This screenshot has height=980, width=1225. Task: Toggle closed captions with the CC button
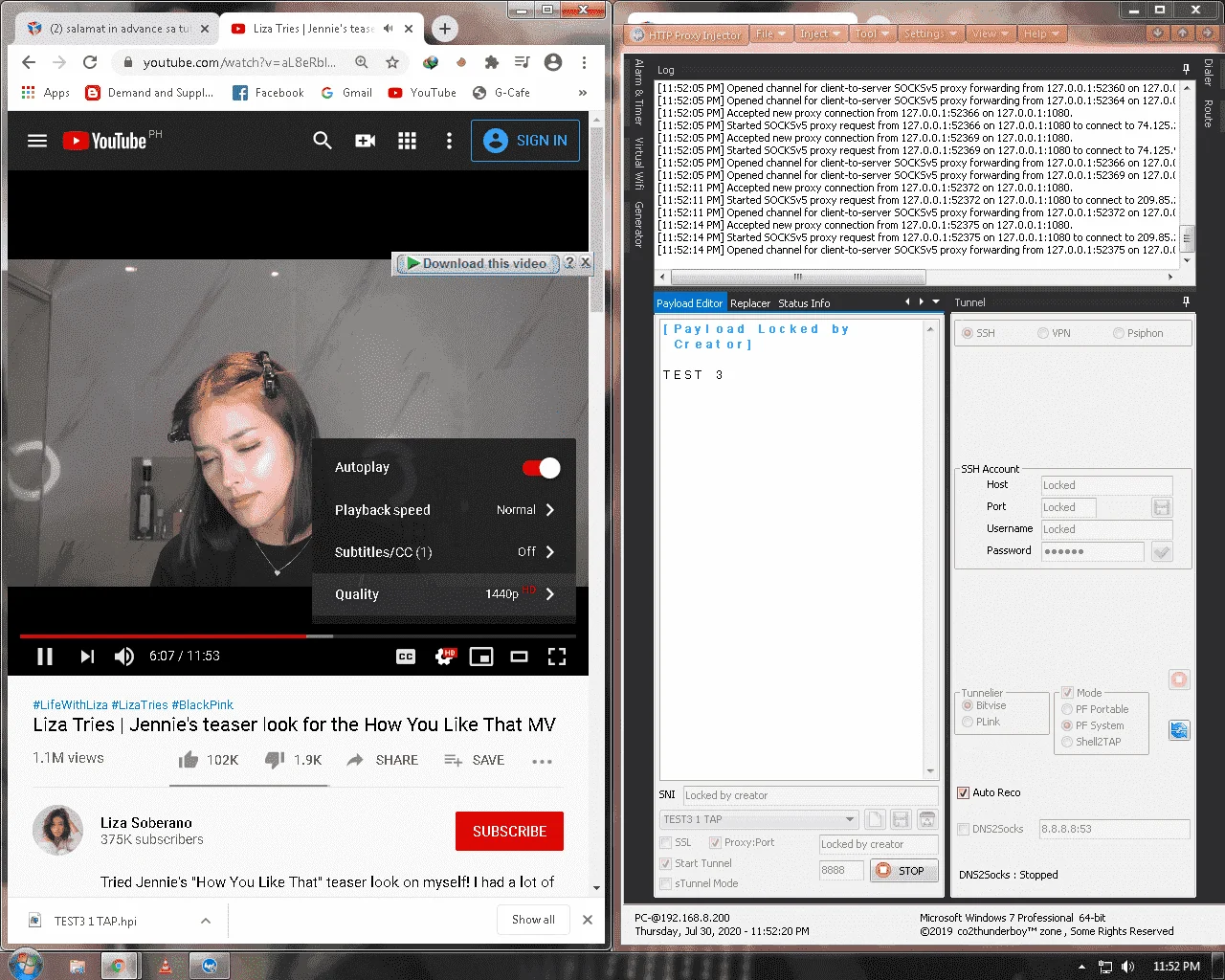point(406,657)
